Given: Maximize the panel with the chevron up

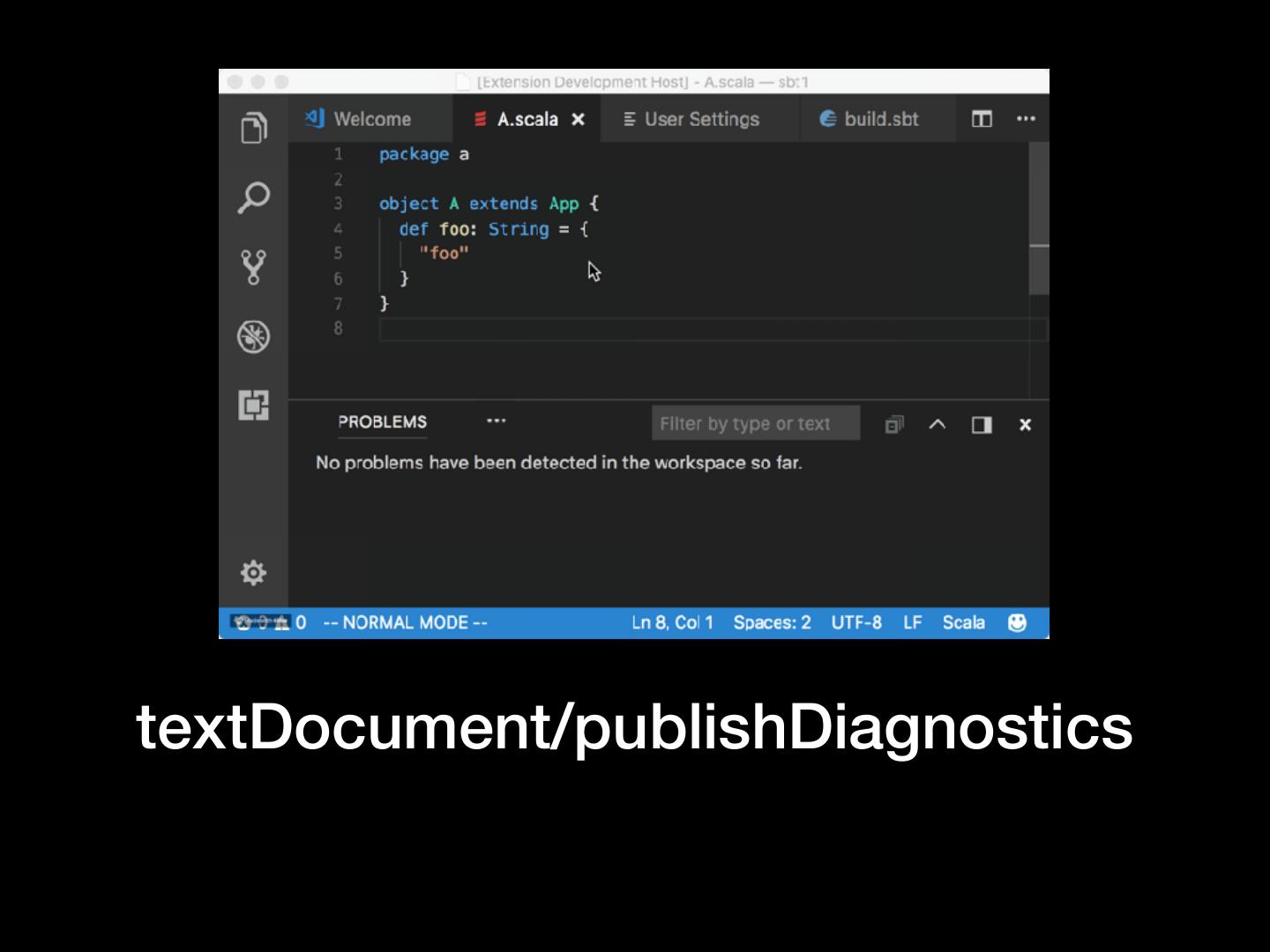Looking at the screenshot, I should click(x=938, y=424).
